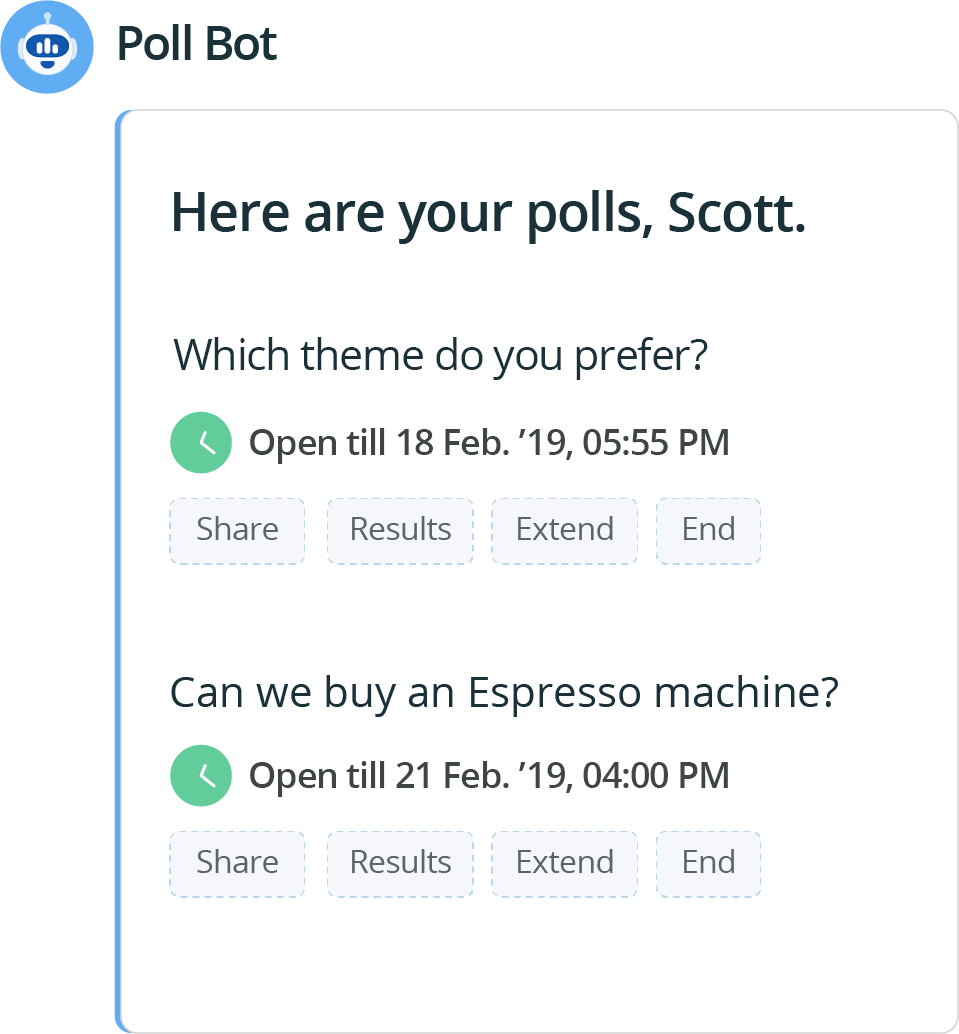Show Results for the Espresso machine poll
The height and width of the screenshot is (1034, 959).
(400, 863)
